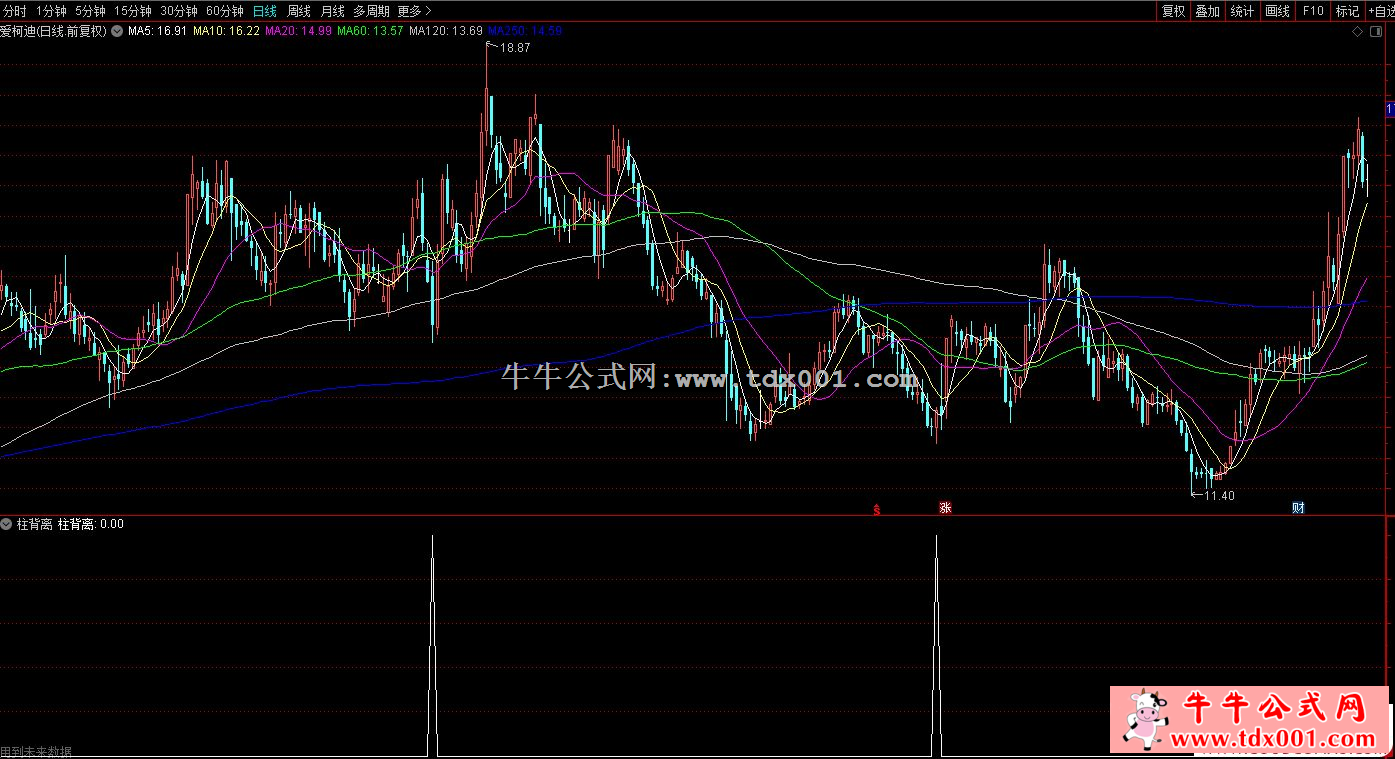Click the 标记 mark button
Viewport: 1395px width, 759px height.
tap(1348, 11)
